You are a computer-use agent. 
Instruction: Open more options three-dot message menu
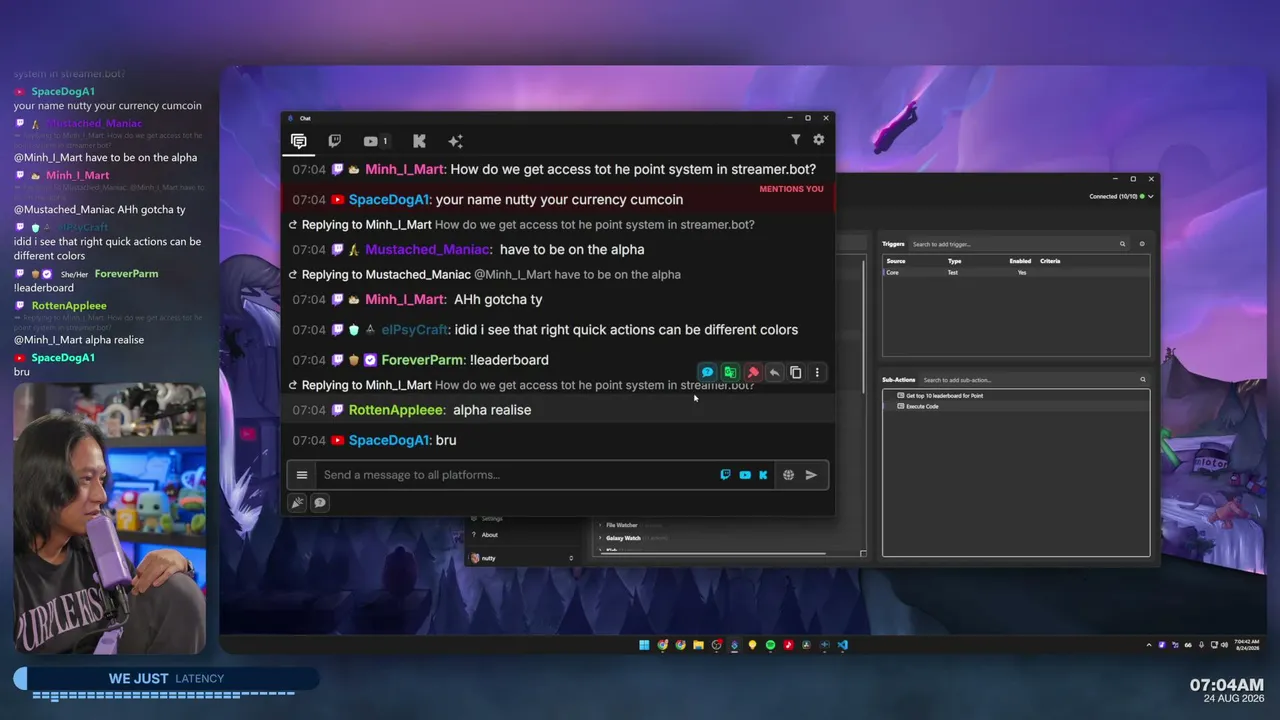pyautogui.click(x=817, y=373)
